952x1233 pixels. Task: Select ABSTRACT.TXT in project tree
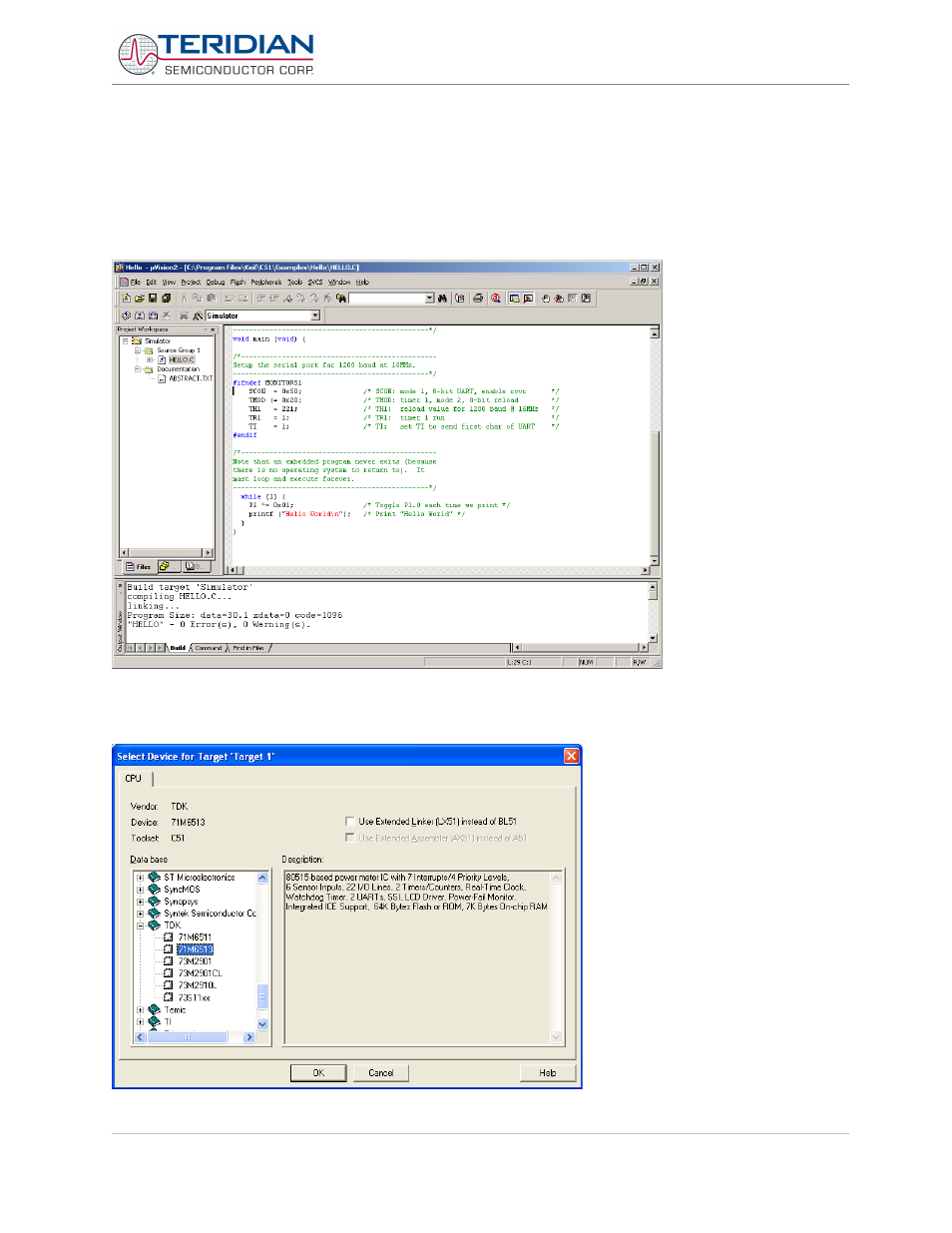(x=190, y=378)
